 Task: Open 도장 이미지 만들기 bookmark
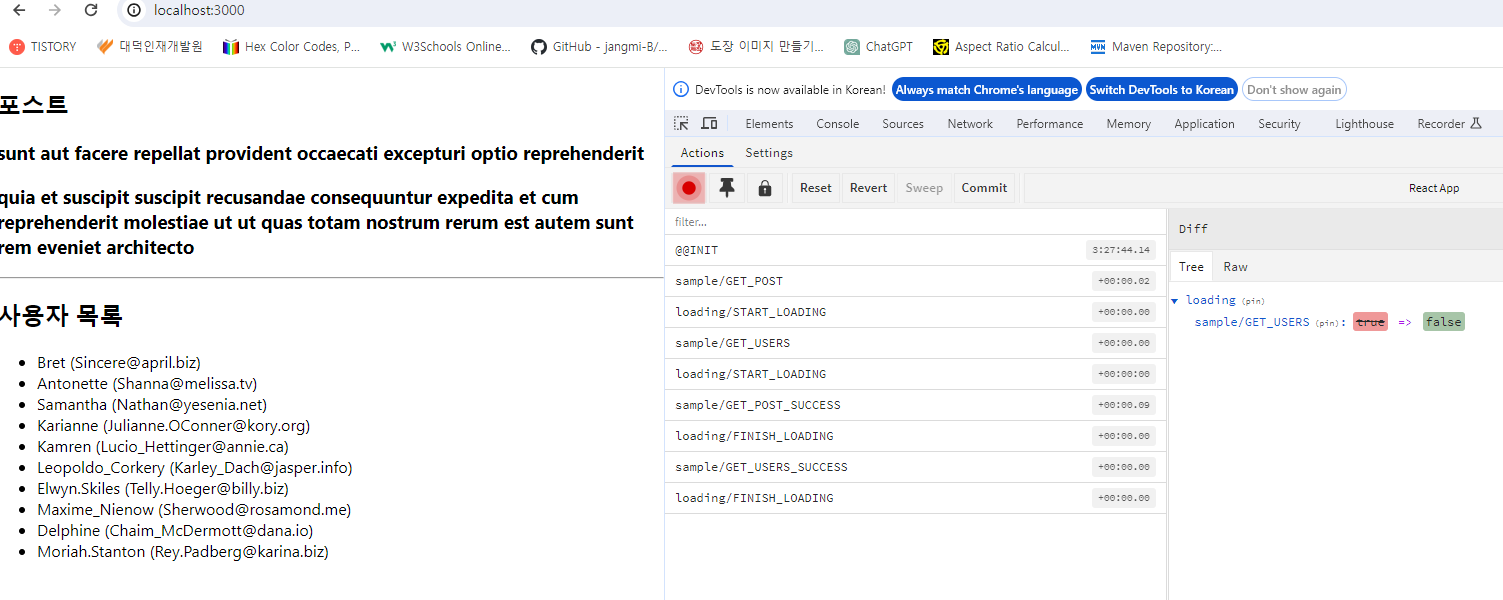tap(756, 46)
